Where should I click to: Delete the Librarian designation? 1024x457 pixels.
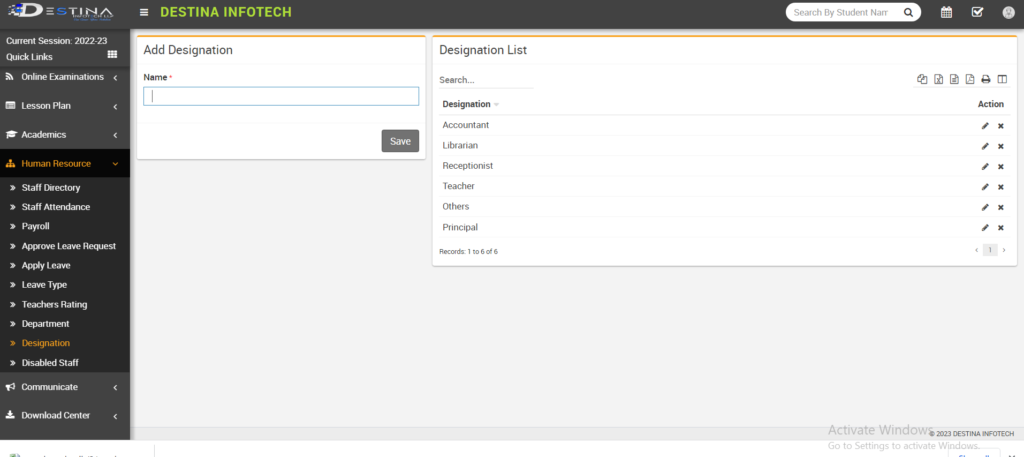click(1000, 146)
